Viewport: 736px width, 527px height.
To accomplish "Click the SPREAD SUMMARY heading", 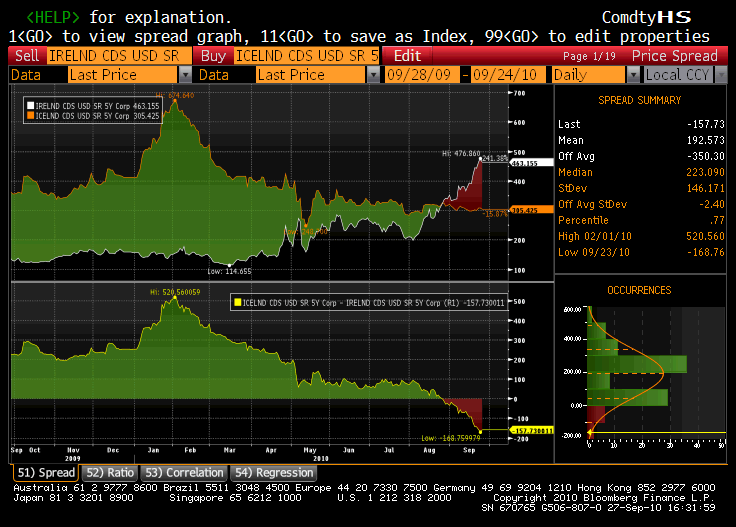I will 639,100.
